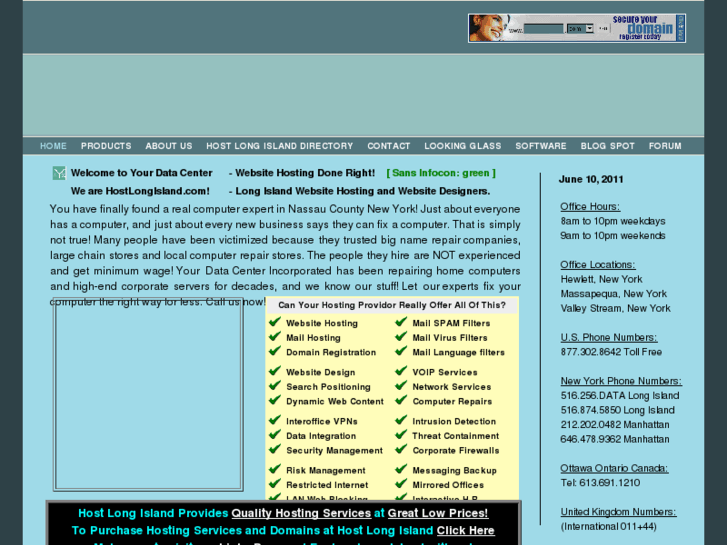727x545 pixels.
Task: Click the Data Integration feature item
Action: click(x=321, y=436)
